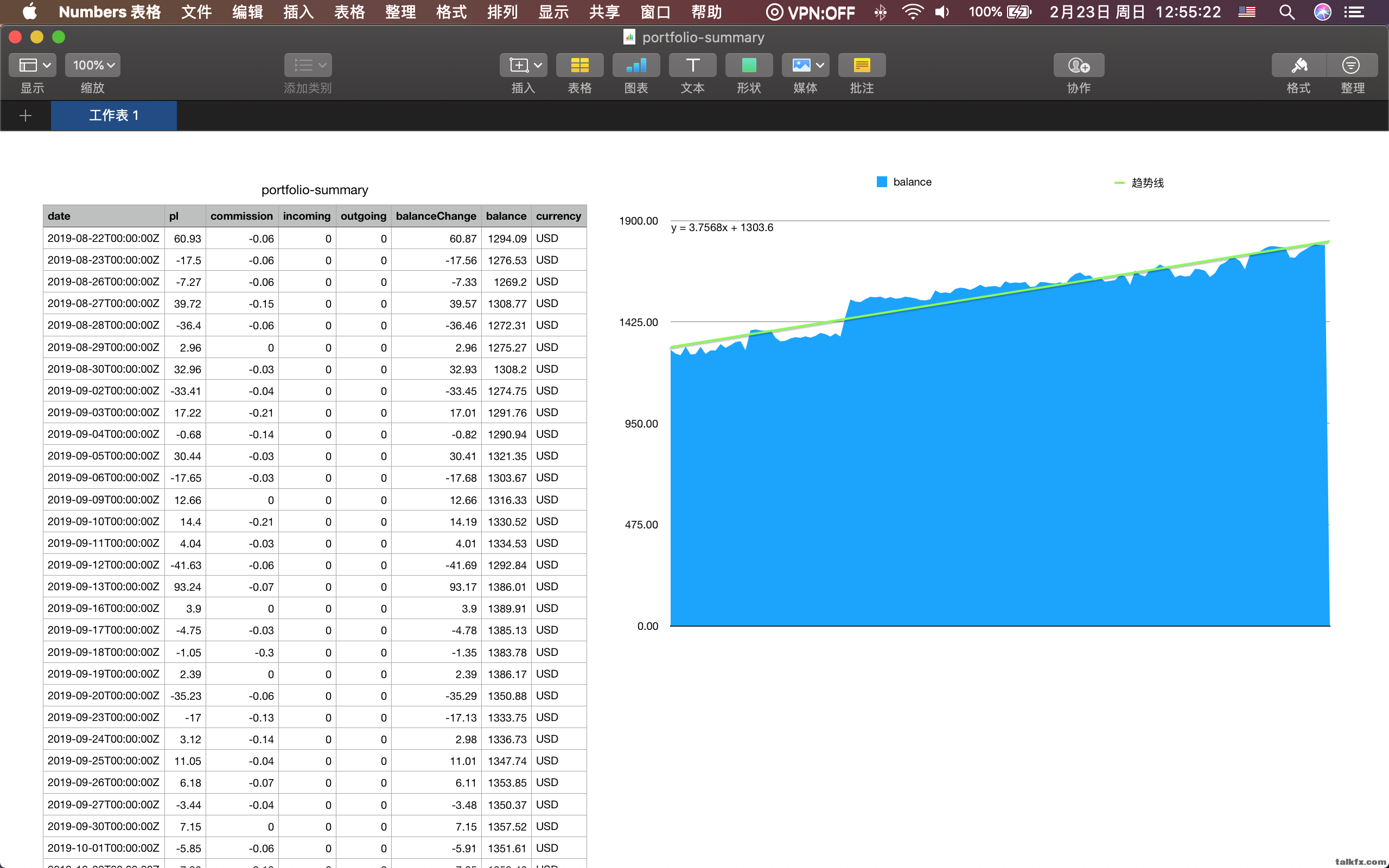Click the Bluetooth menu bar icon
The width and height of the screenshot is (1389, 868).
pos(881,12)
